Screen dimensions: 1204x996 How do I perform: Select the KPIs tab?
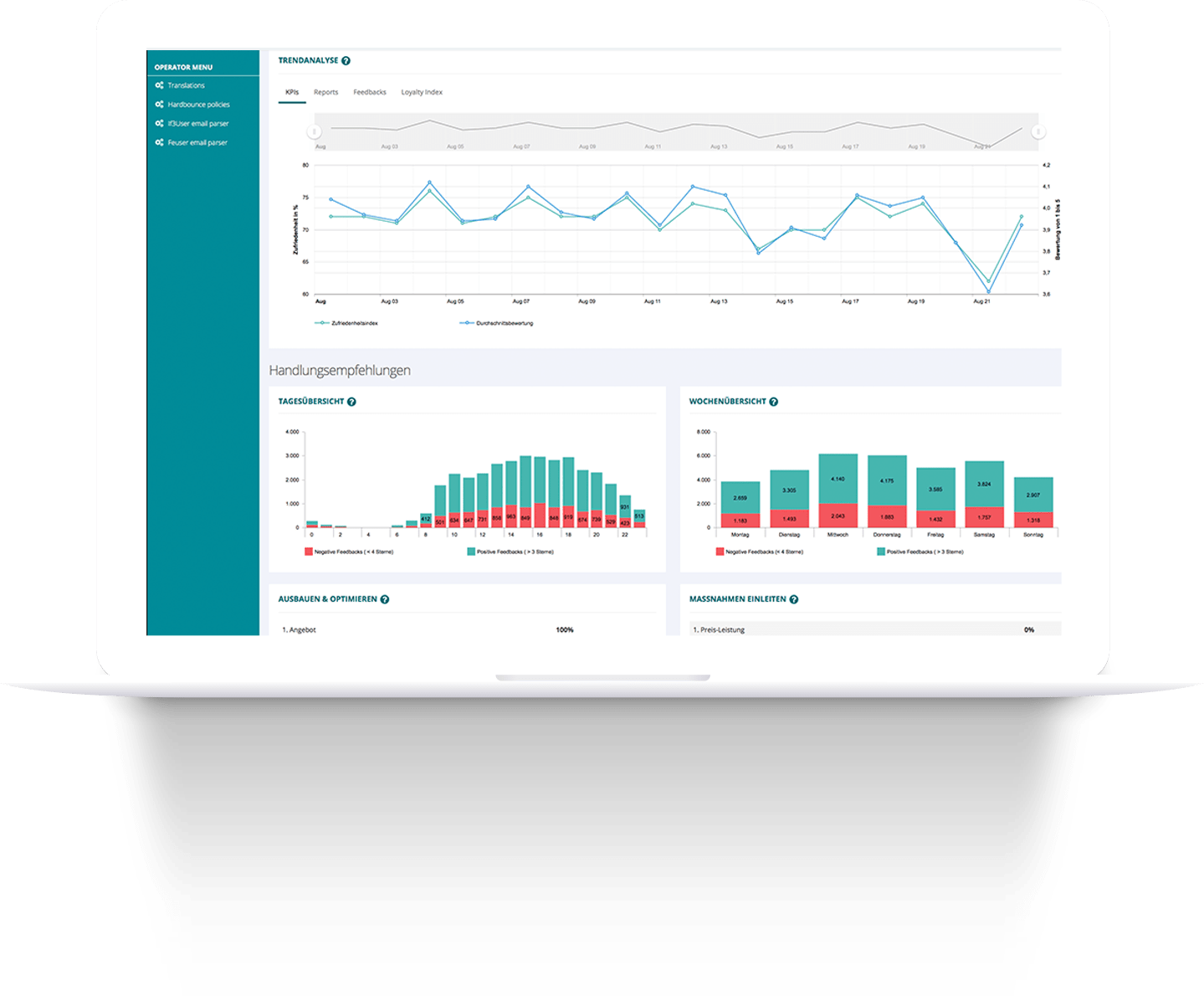click(x=292, y=92)
